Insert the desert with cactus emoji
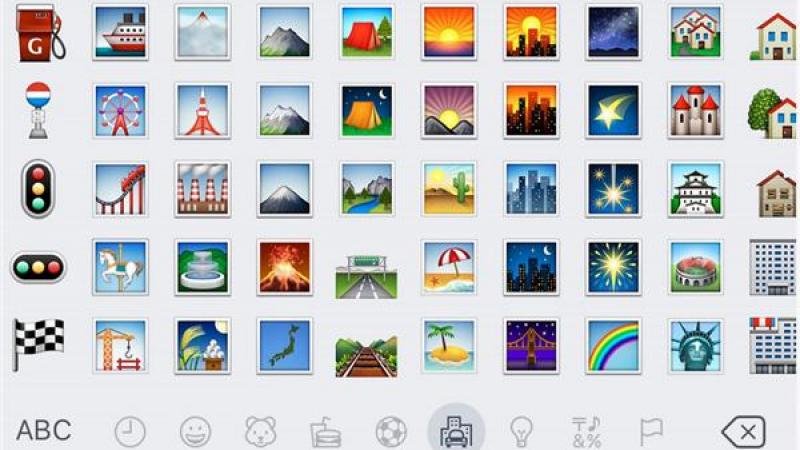Screen dimensions: 800x450 click(x=449, y=189)
